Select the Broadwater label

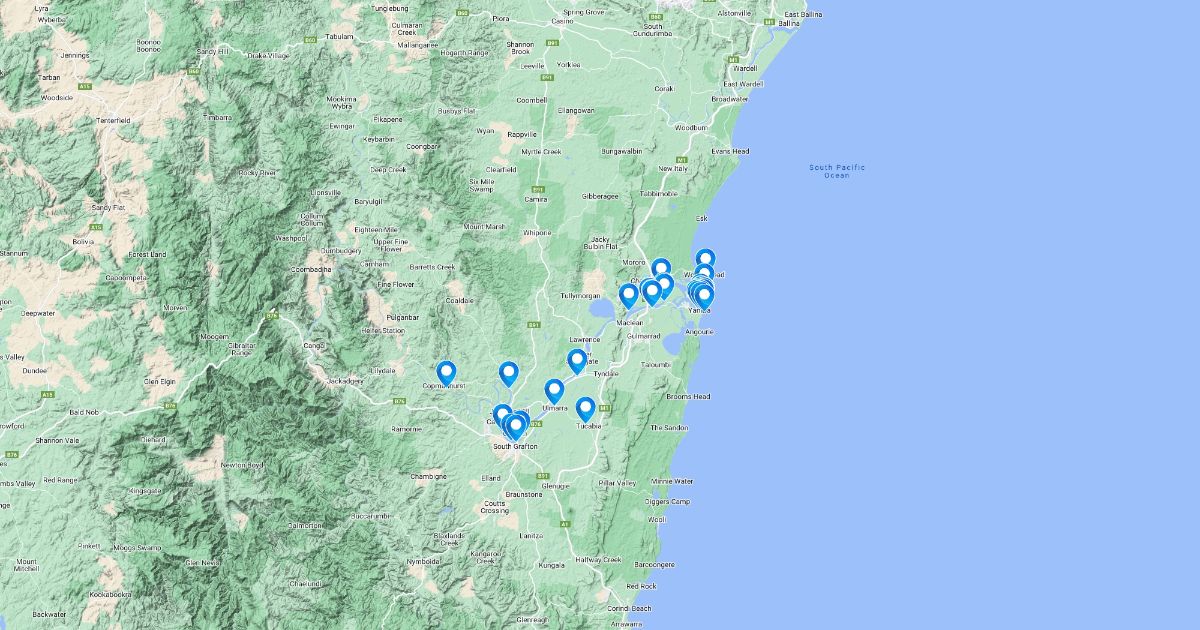730,99
